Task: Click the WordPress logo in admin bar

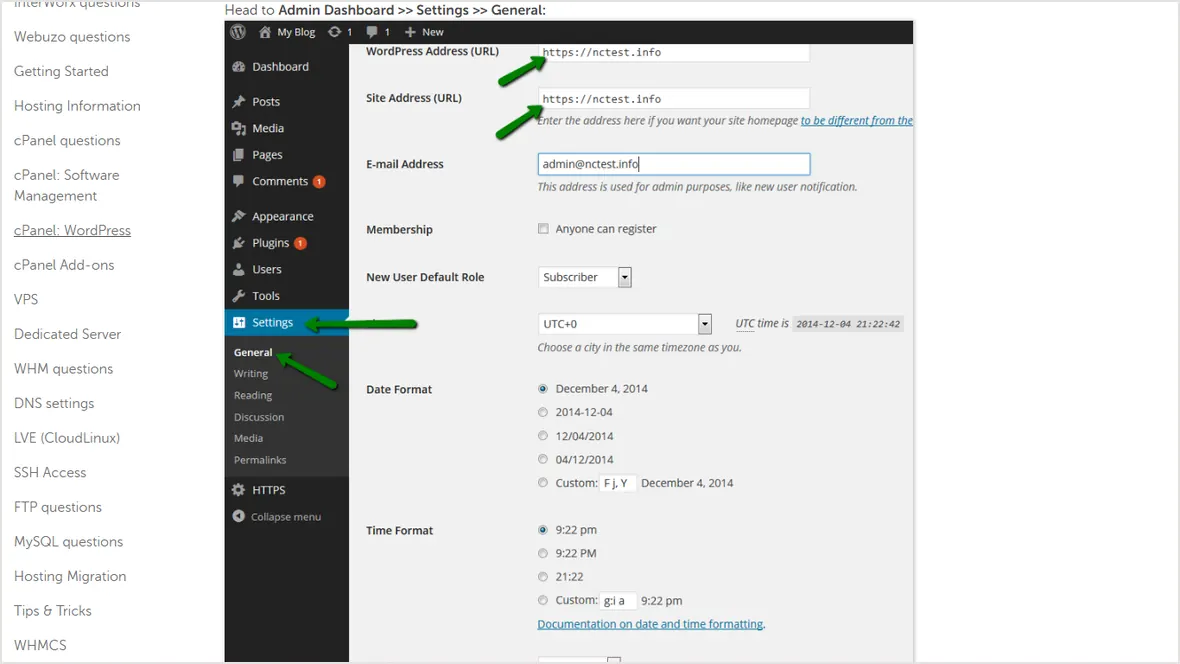Action: tap(239, 32)
